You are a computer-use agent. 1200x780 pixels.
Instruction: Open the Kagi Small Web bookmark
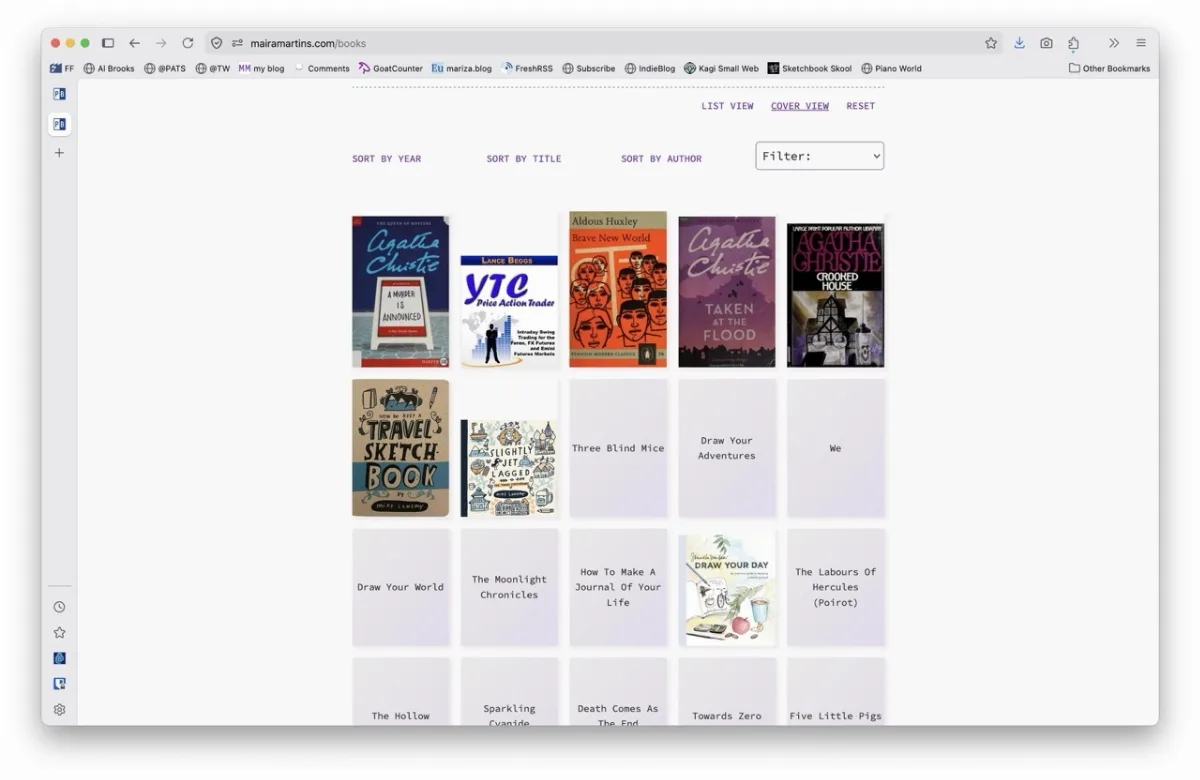click(721, 69)
